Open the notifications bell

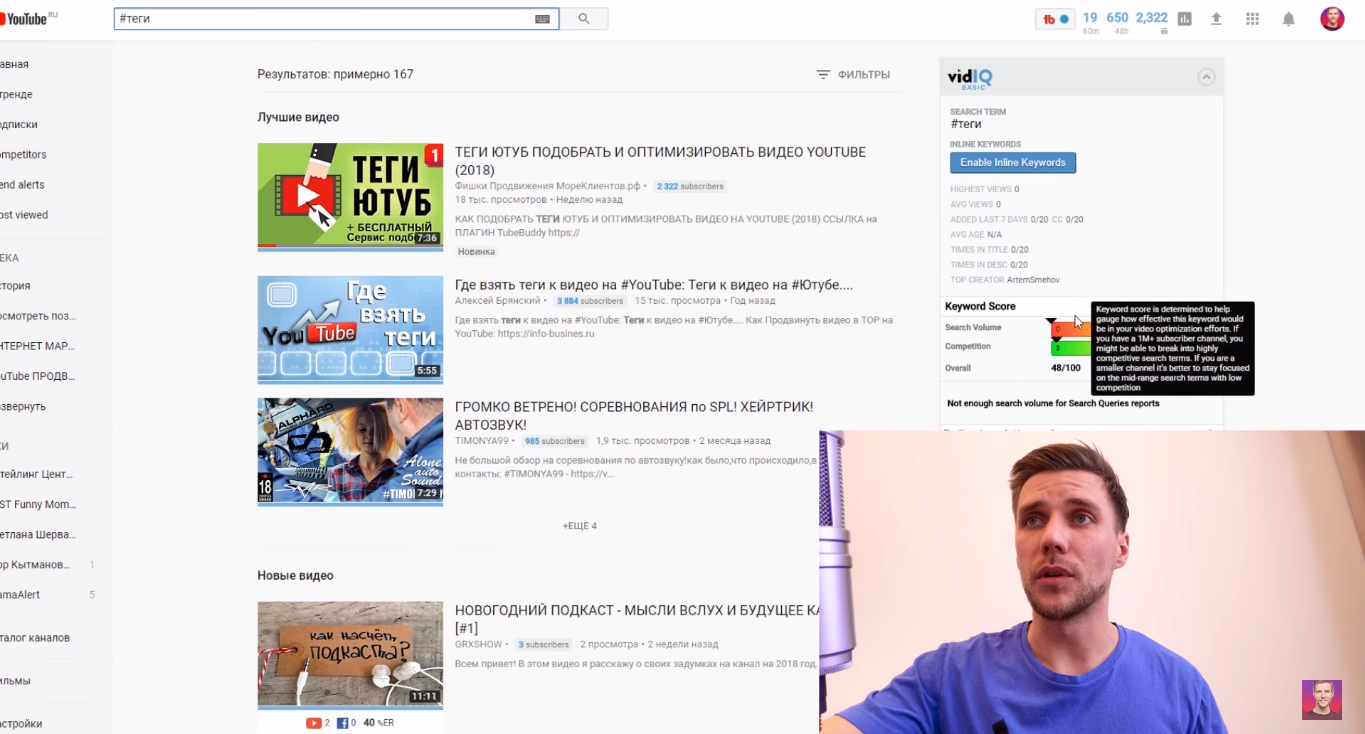1288,19
